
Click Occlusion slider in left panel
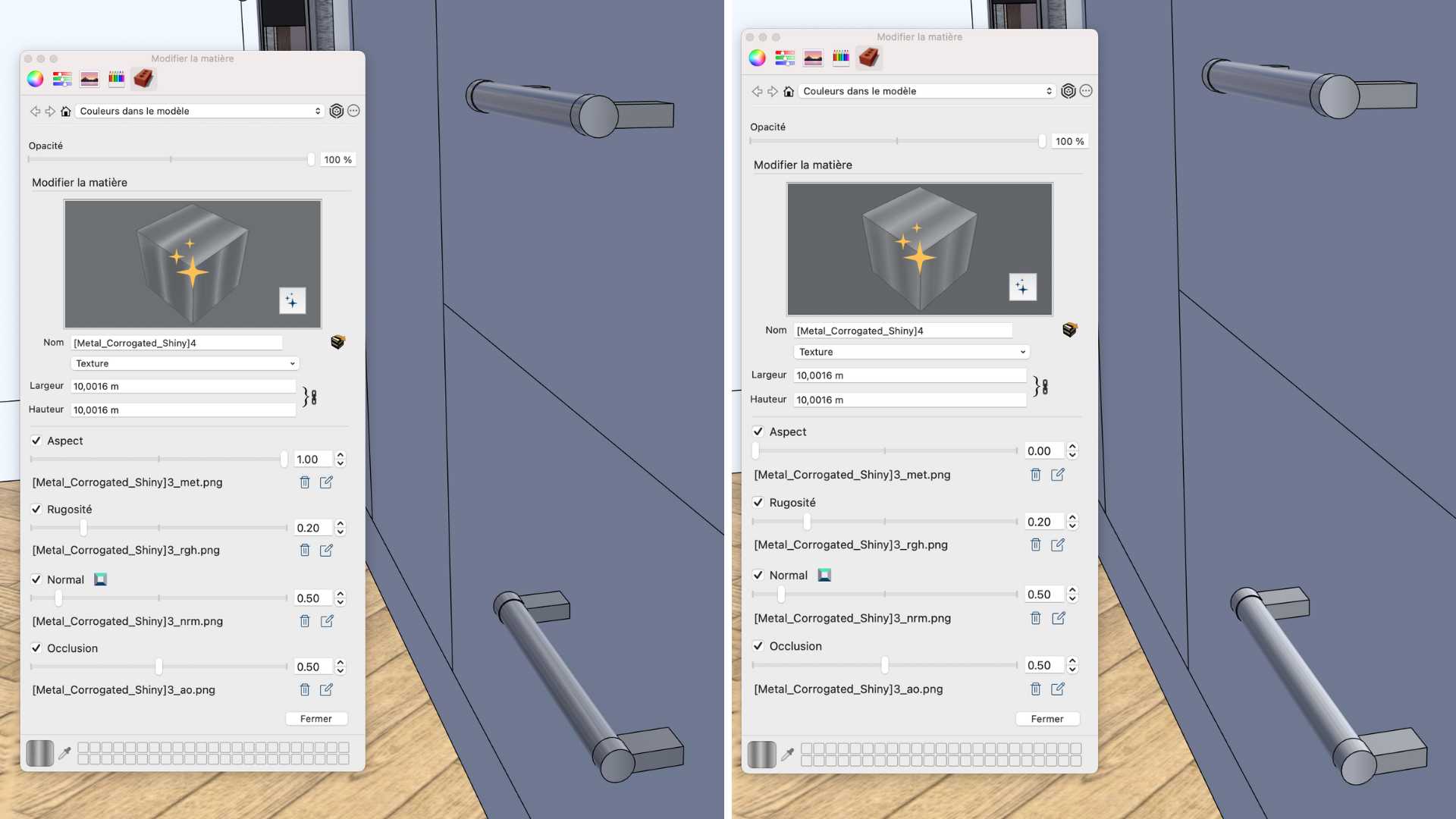pyautogui.click(x=159, y=667)
